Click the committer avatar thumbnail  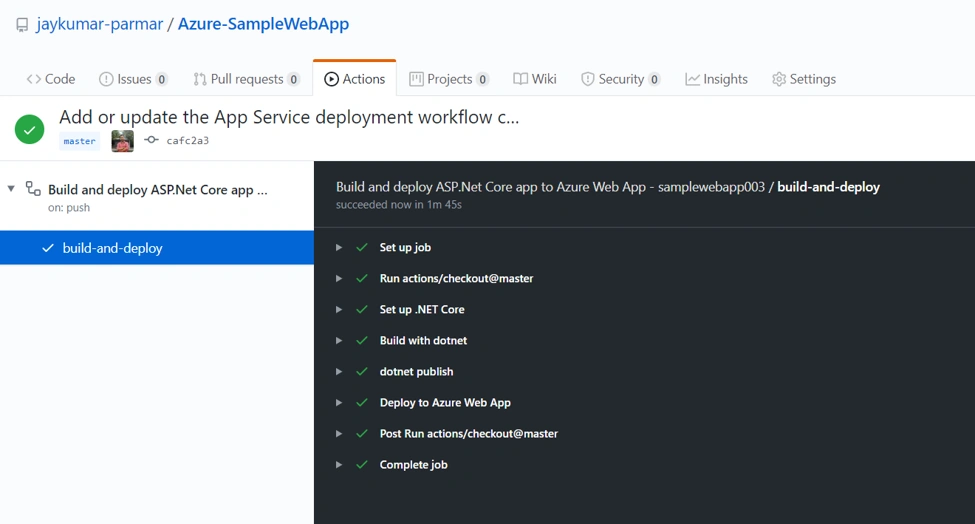click(x=122, y=141)
